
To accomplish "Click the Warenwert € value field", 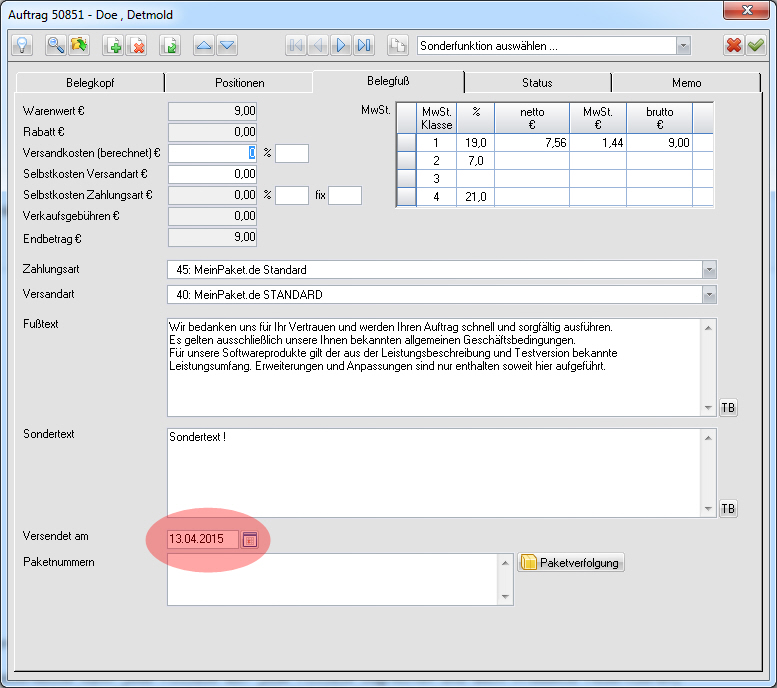I will [x=213, y=111].
